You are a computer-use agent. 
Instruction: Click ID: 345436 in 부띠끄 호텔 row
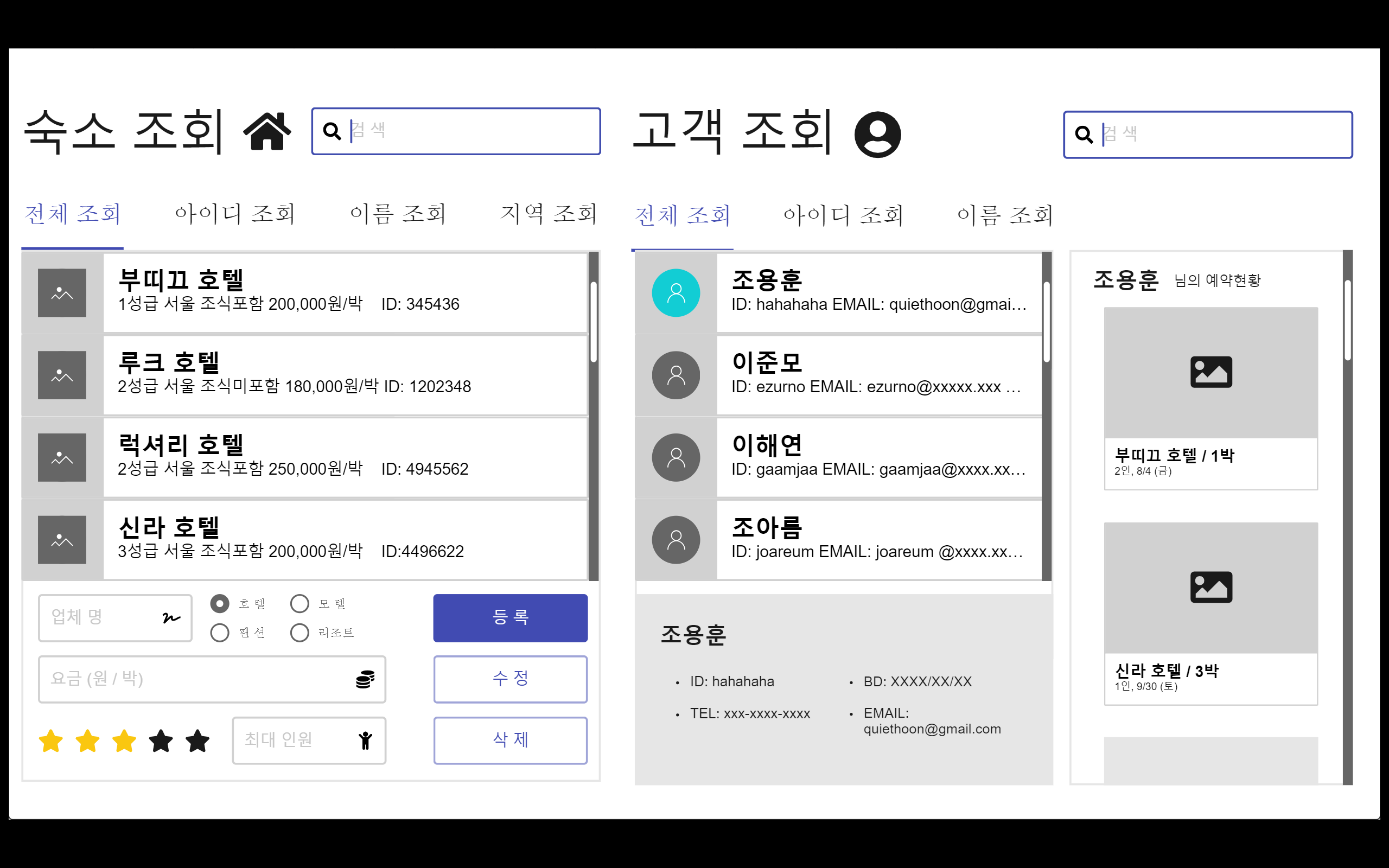[x=420, y=304]
